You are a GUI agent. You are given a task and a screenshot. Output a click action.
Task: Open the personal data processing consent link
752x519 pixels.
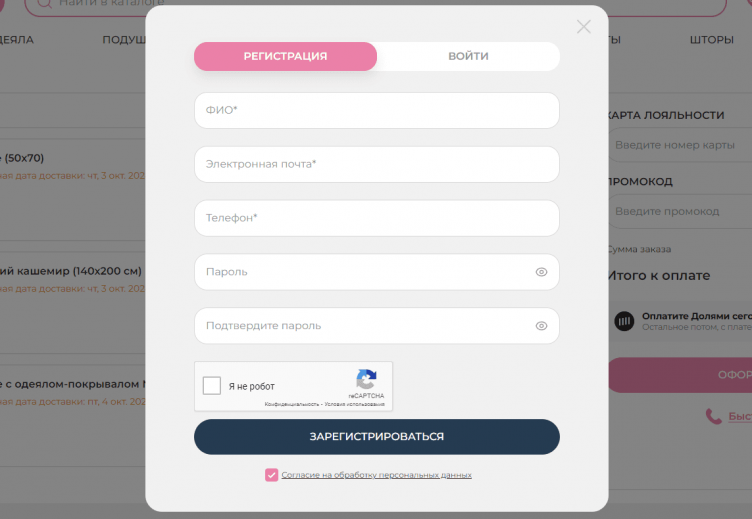coord(376,475)
